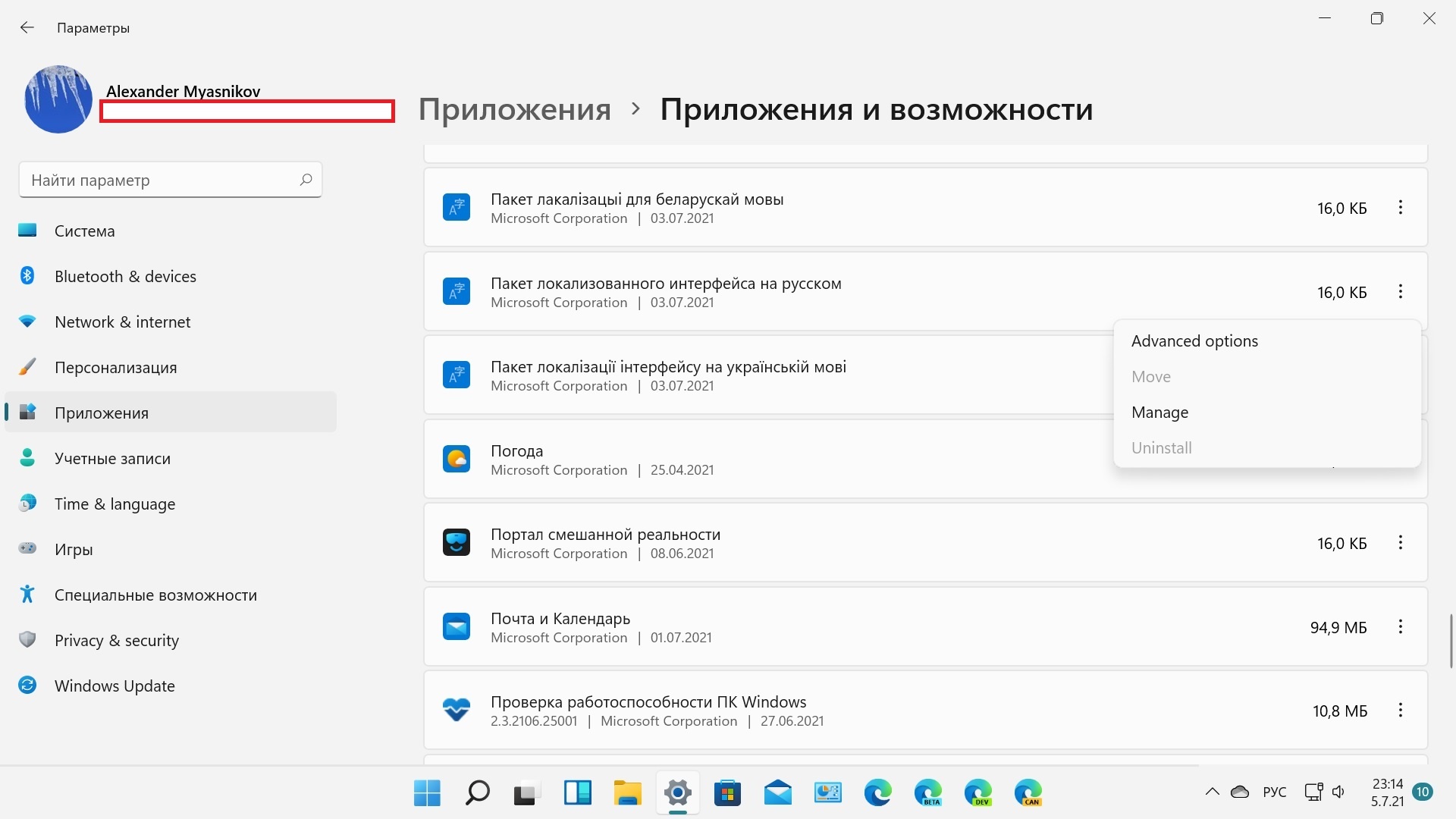
Task: Click the vertical scrollbar thumb
Action: (1451, 641)
